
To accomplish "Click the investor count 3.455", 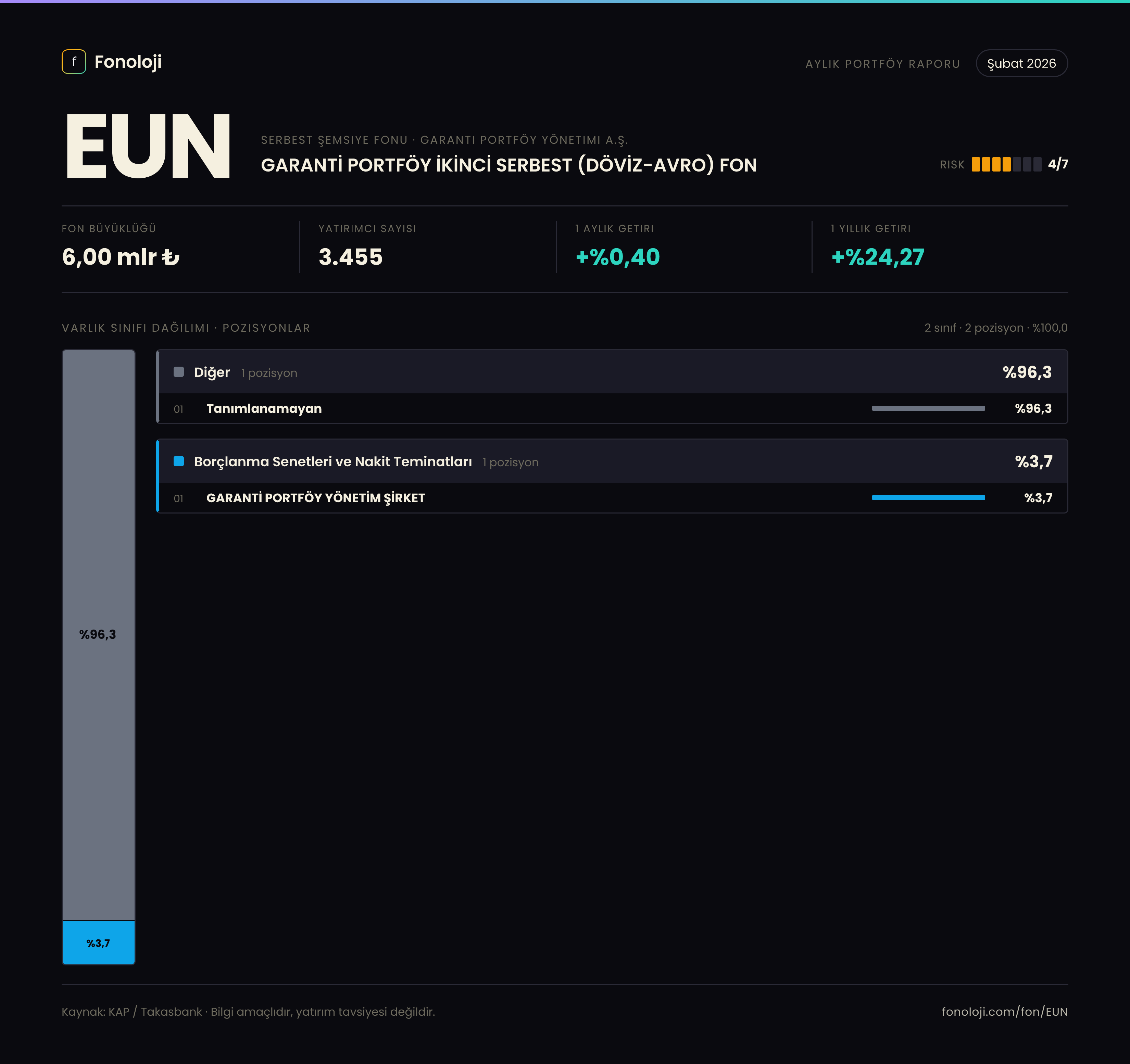I will point(351,257).
